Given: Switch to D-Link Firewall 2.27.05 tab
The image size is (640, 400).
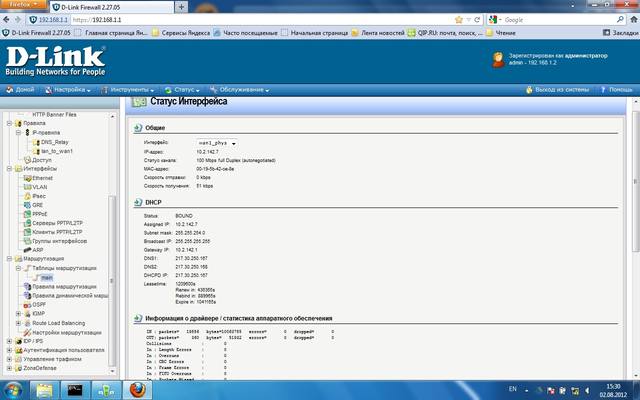Looking at the screenshot, I should tap(112, 7).
